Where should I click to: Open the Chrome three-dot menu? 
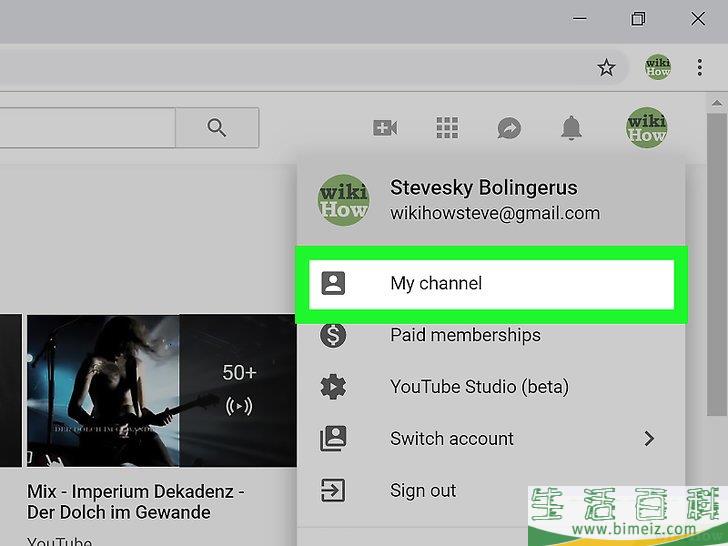point(700,67)
